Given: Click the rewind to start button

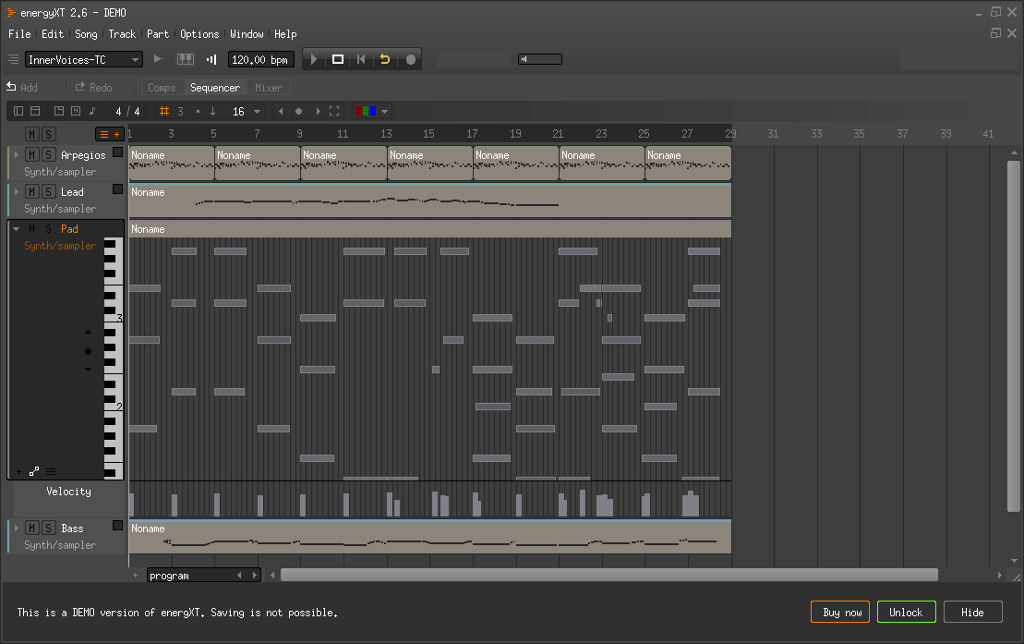Looking at the screenshot, I should [x=361, y=60].
